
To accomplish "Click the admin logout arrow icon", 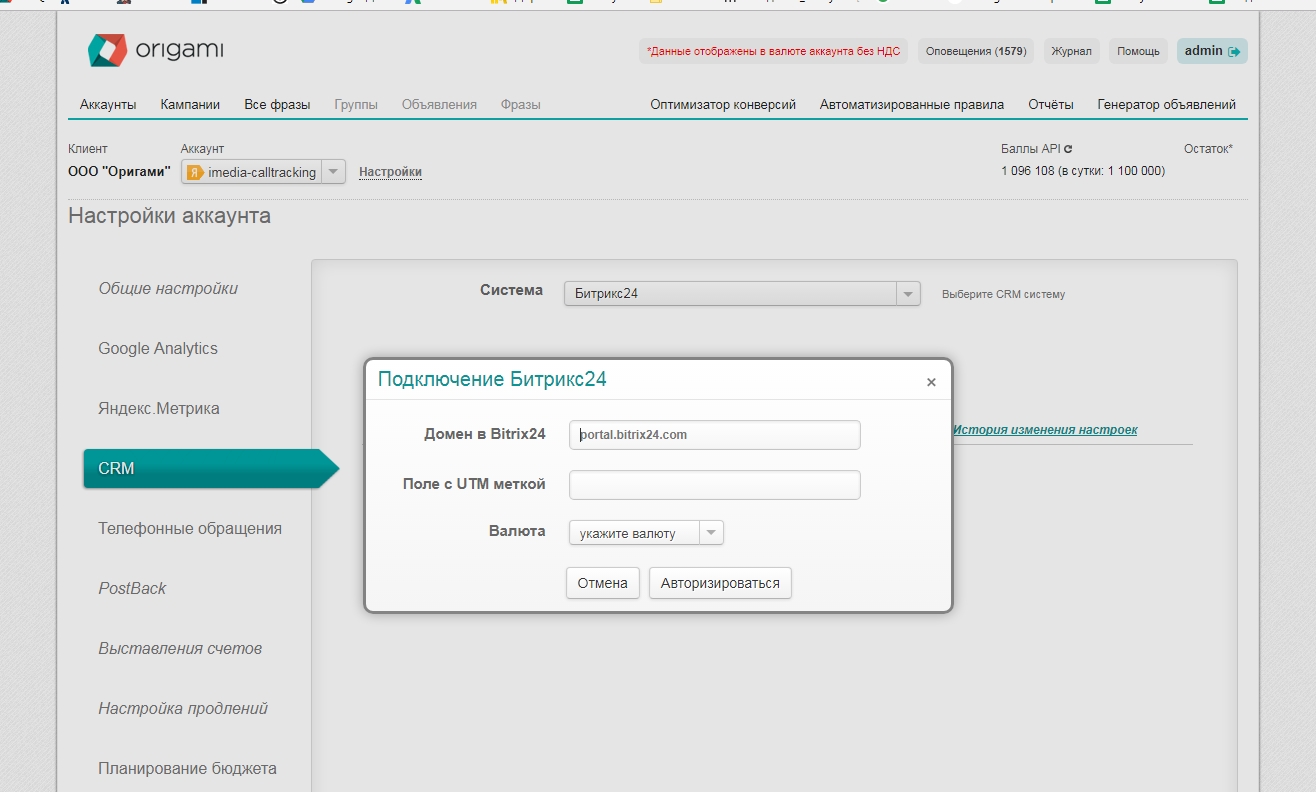I will [x=1234, y=52].
